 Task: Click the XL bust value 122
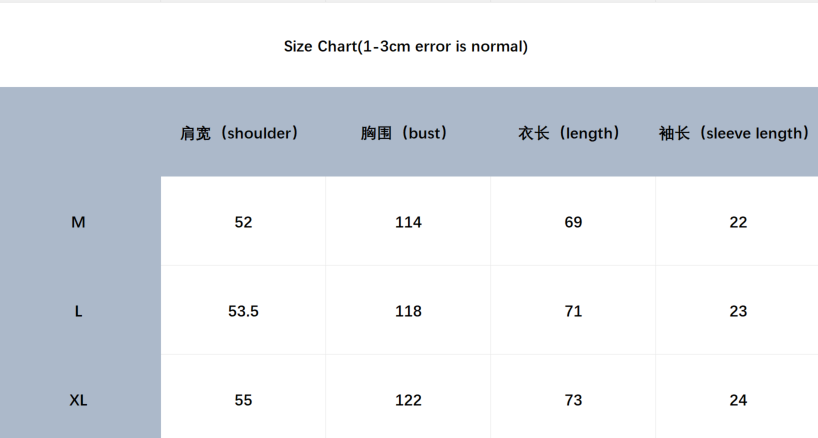pyautogui.click(x=408, y=400)
